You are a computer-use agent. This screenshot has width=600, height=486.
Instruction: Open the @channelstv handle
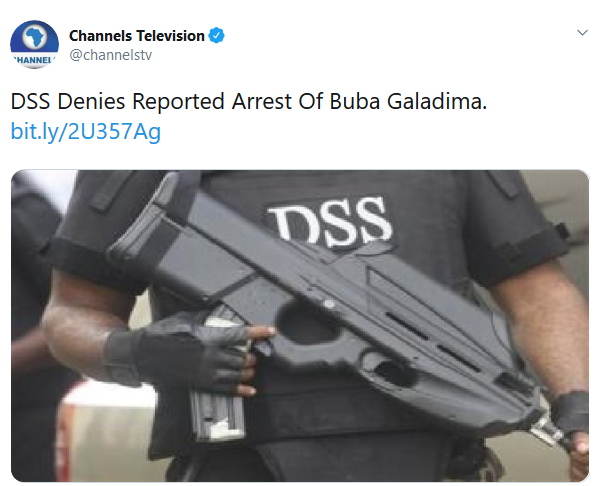tap(111, 55)
